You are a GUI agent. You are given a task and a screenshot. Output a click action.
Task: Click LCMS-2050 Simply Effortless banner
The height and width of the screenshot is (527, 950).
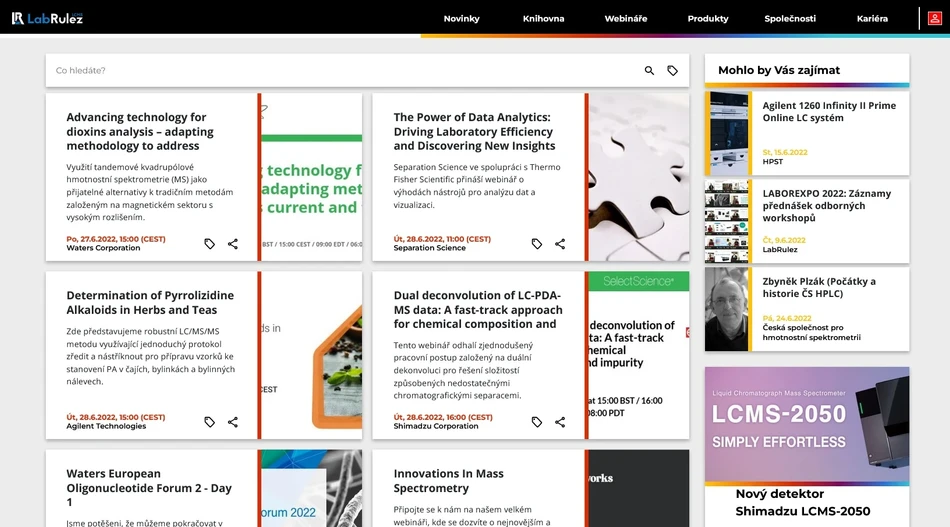807,425
